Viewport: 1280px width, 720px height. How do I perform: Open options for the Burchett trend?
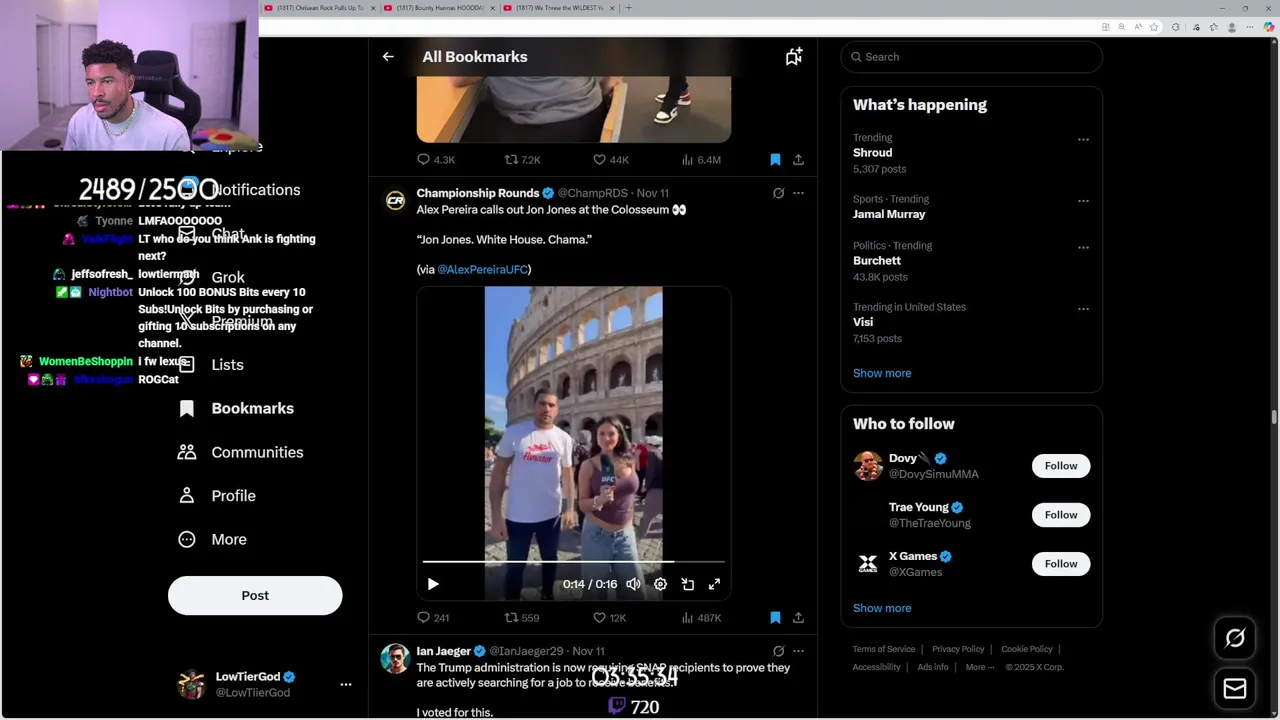1083,248
